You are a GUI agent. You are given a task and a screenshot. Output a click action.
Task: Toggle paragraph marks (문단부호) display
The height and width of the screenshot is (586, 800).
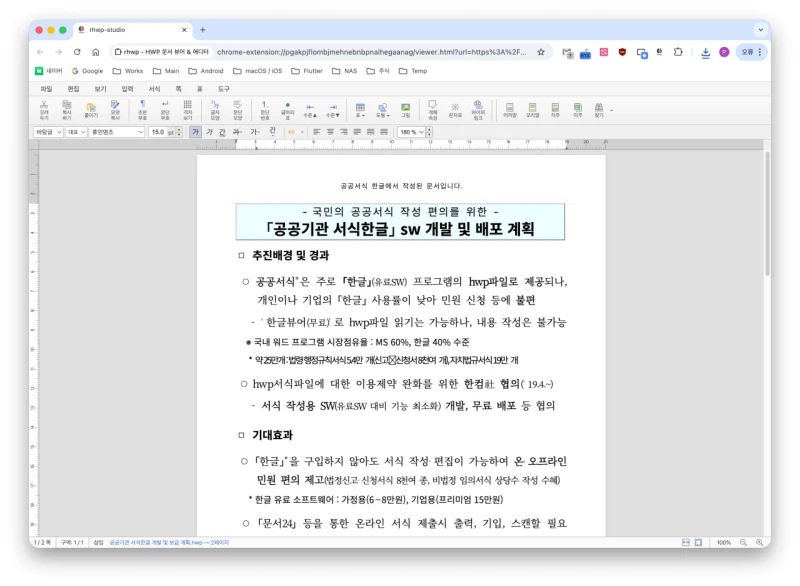click(165, 110)
